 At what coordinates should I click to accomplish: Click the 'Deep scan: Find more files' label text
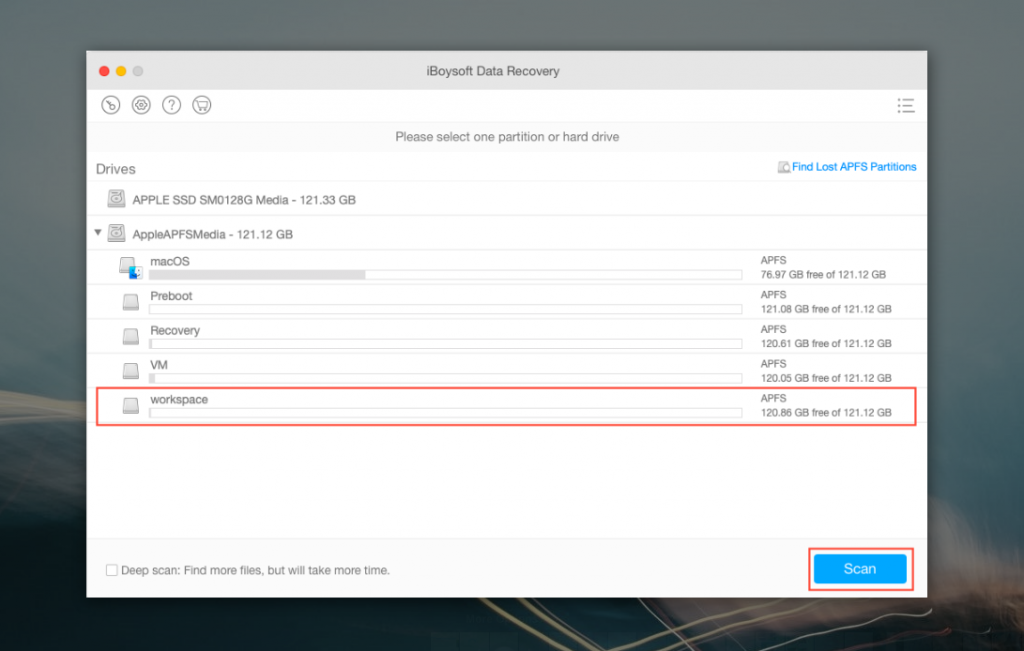click(255, 570)
